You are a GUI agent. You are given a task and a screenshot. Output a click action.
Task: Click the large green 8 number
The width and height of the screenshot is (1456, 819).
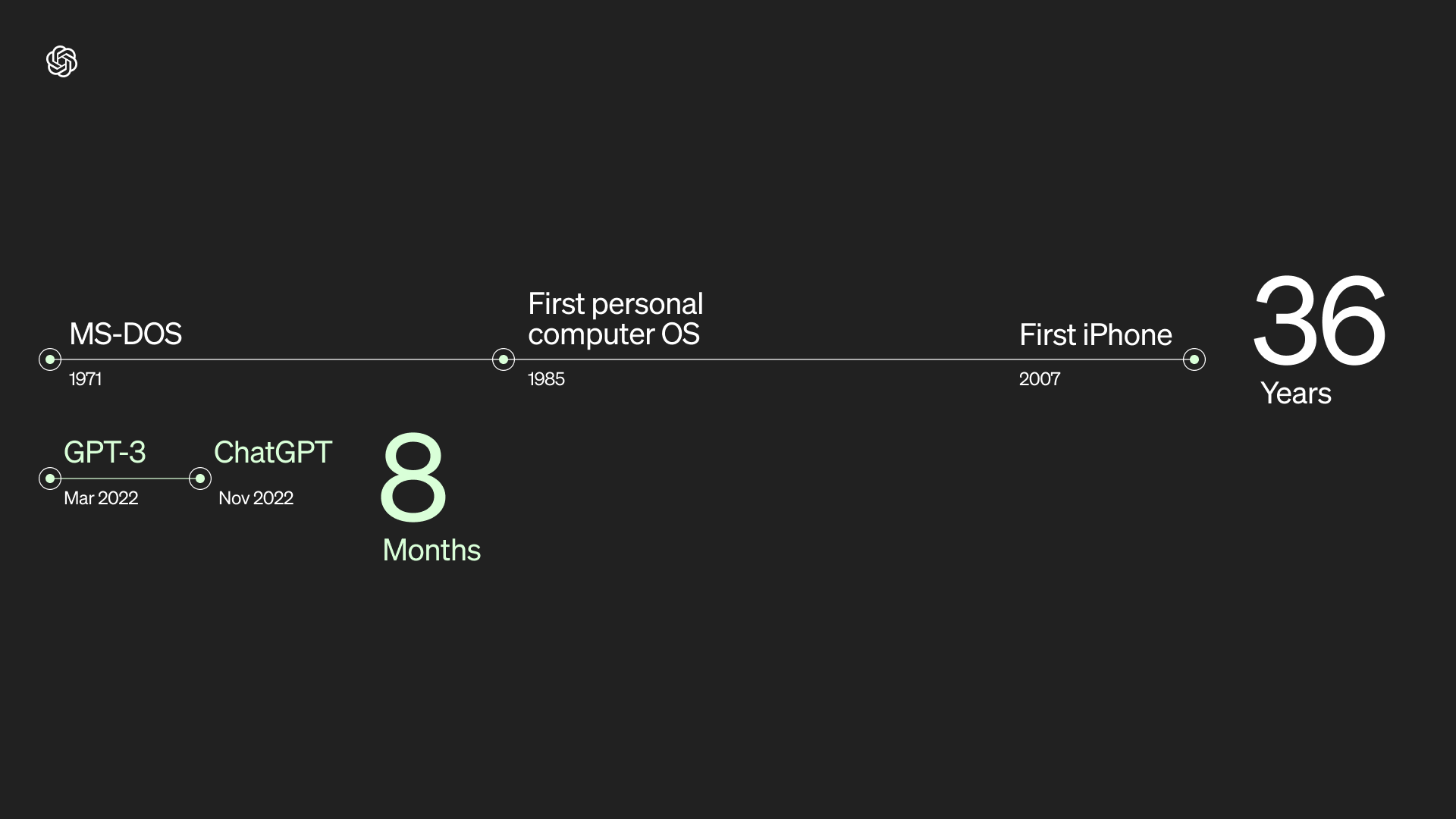(413, 477)
